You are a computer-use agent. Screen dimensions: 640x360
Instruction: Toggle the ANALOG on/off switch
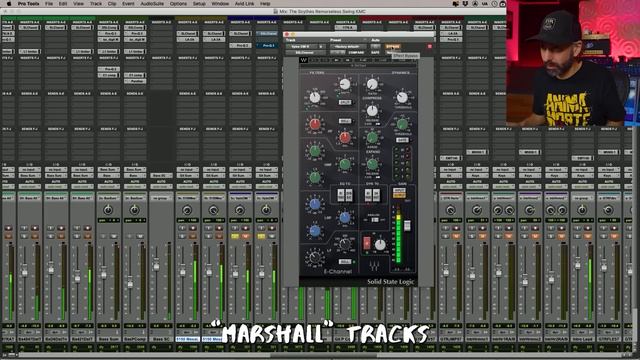pyautogui.click(x=375, y=220)
